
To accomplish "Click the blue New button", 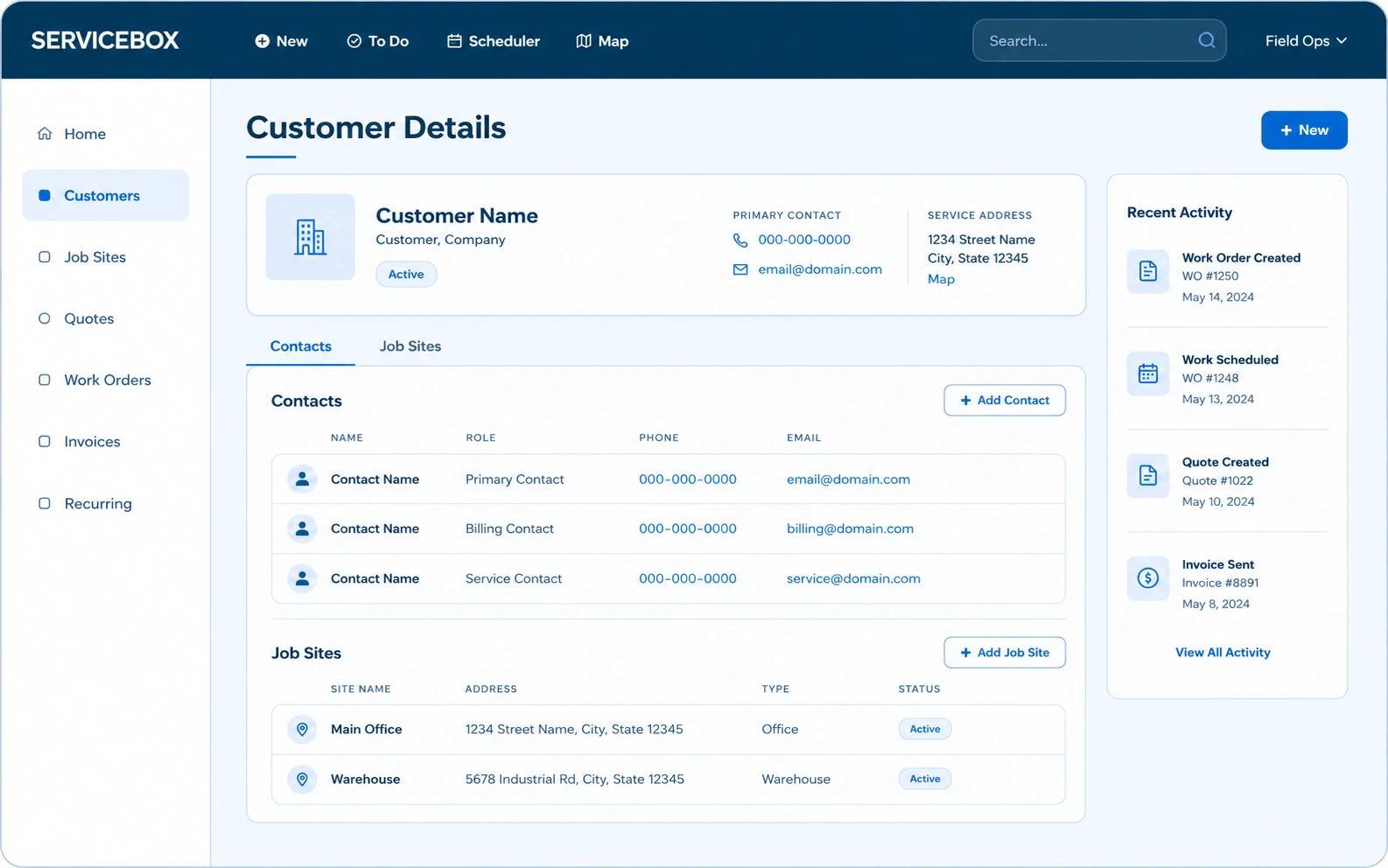I will tap(1304, 130).
